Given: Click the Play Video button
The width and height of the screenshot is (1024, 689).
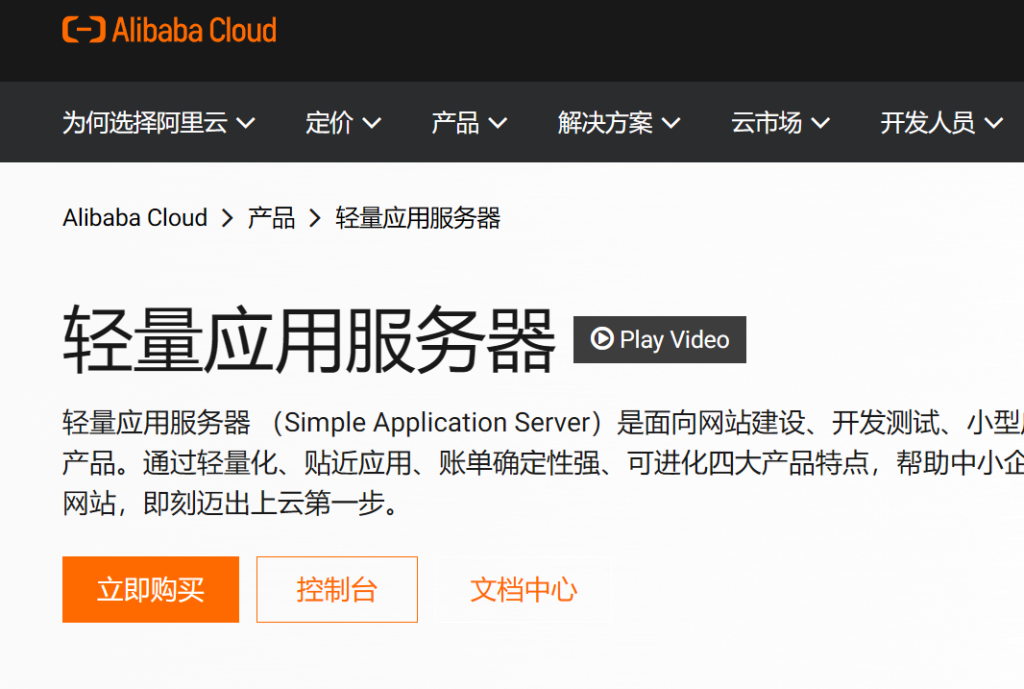Looking at the screenshot, I should pyautogui.click(x=660, y=340).
